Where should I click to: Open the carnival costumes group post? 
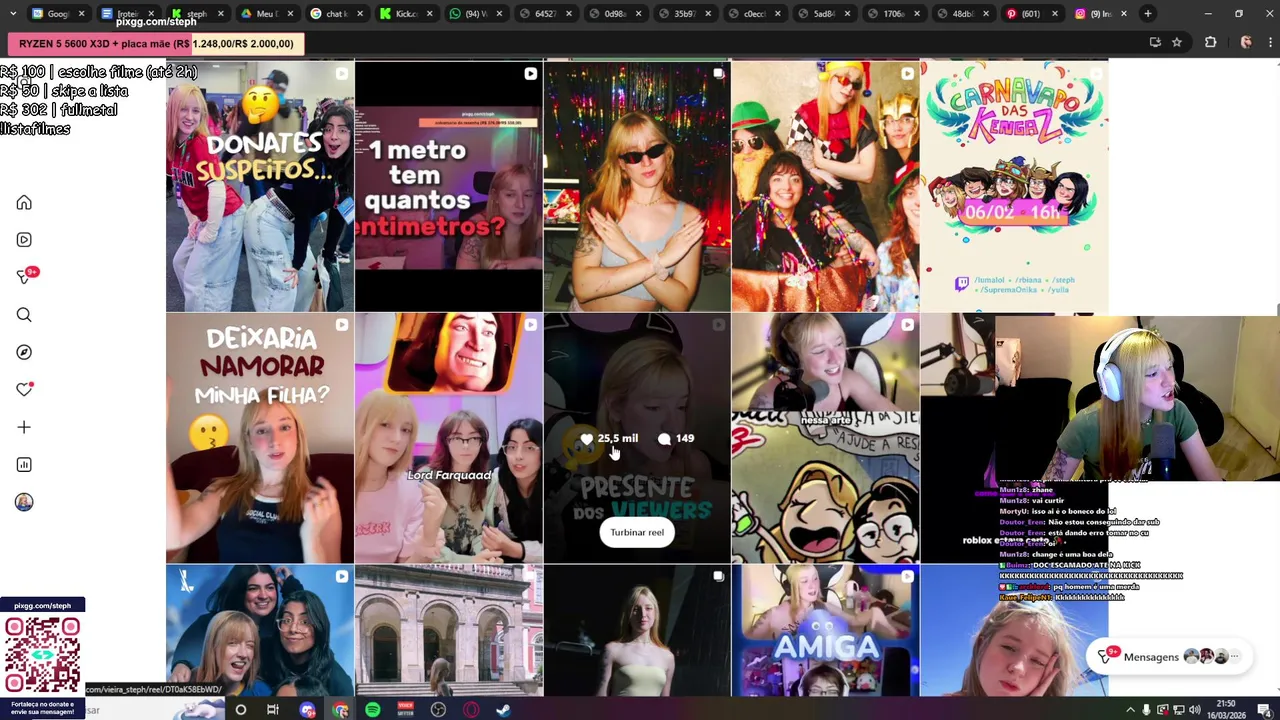tap(825, 186)
